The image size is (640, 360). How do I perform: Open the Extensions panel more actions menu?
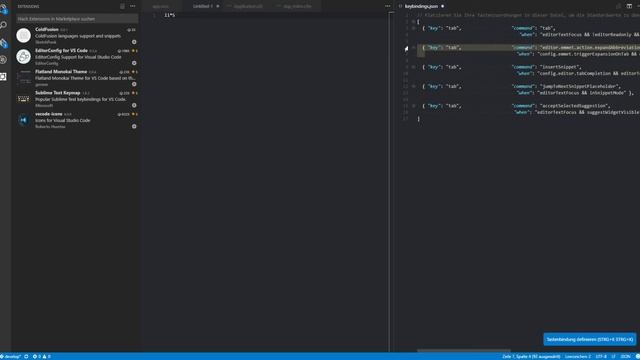point(133,6)
